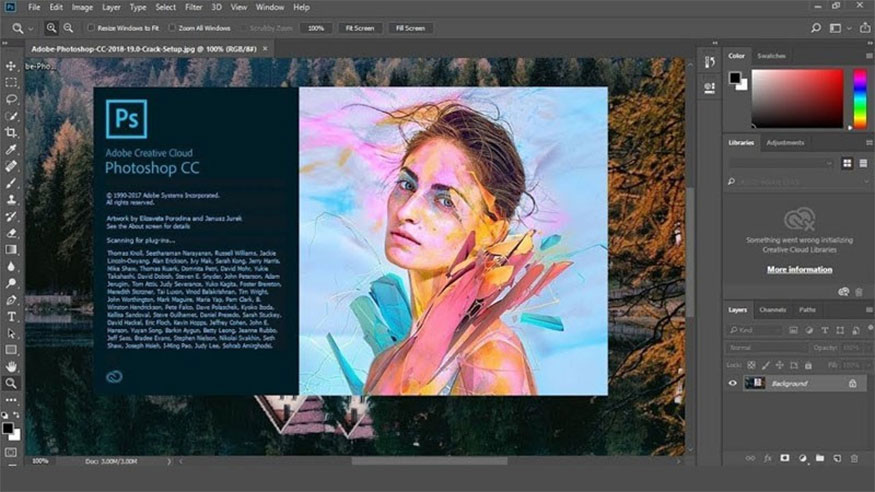The width and height of the screenshot is (875, 492).
Task: Select the Brush tool
Action: click(x=11, y=183)
